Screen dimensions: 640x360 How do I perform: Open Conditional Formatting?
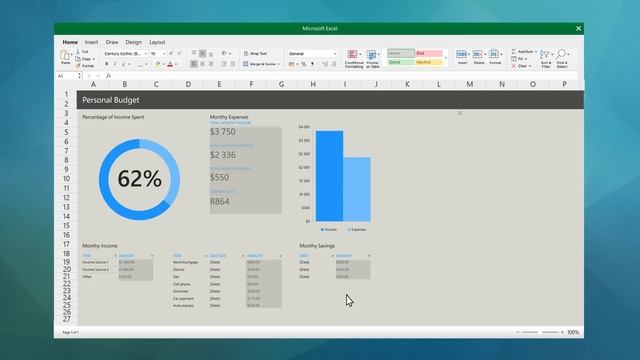[x=354, y=59]
